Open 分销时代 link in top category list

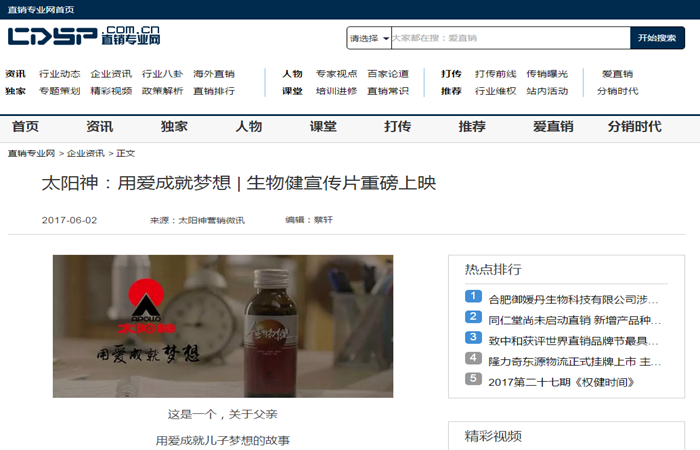point(617,91)
